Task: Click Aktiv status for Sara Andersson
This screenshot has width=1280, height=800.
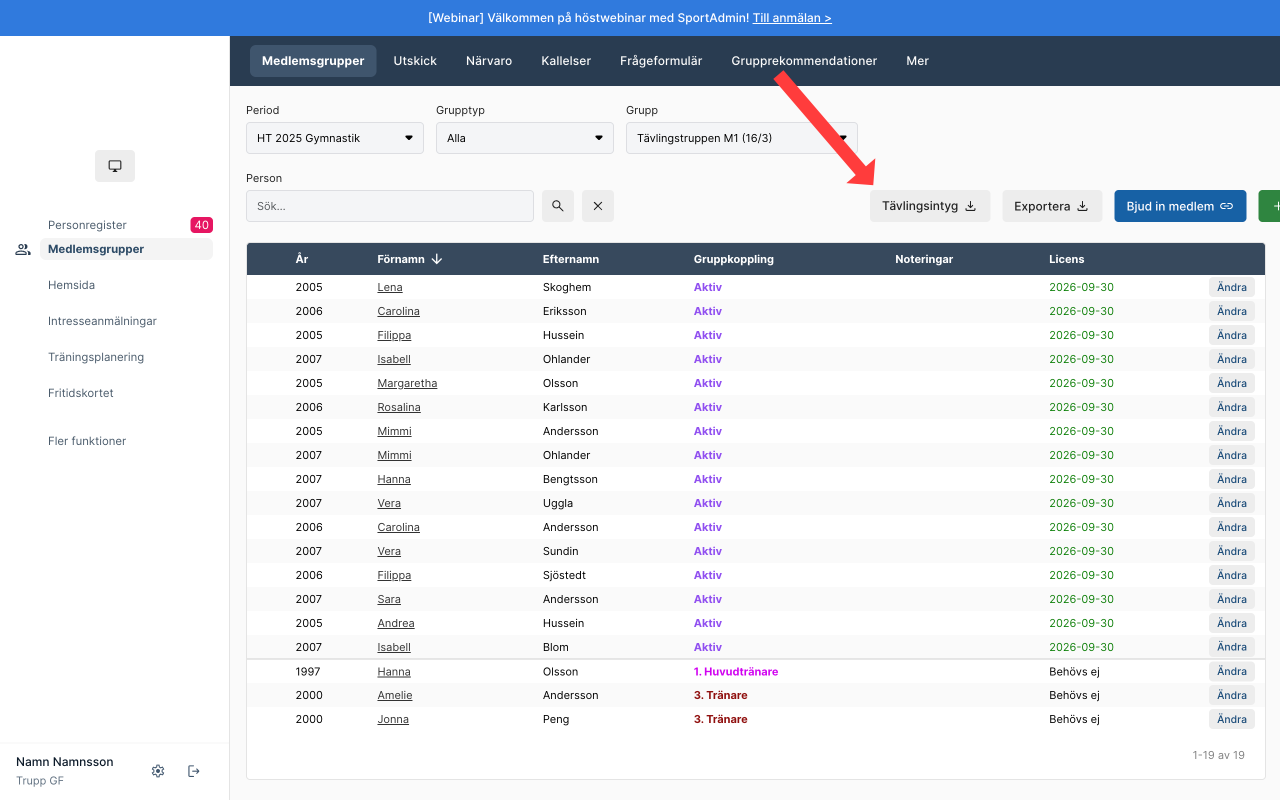Action: [x=708, y=599]
